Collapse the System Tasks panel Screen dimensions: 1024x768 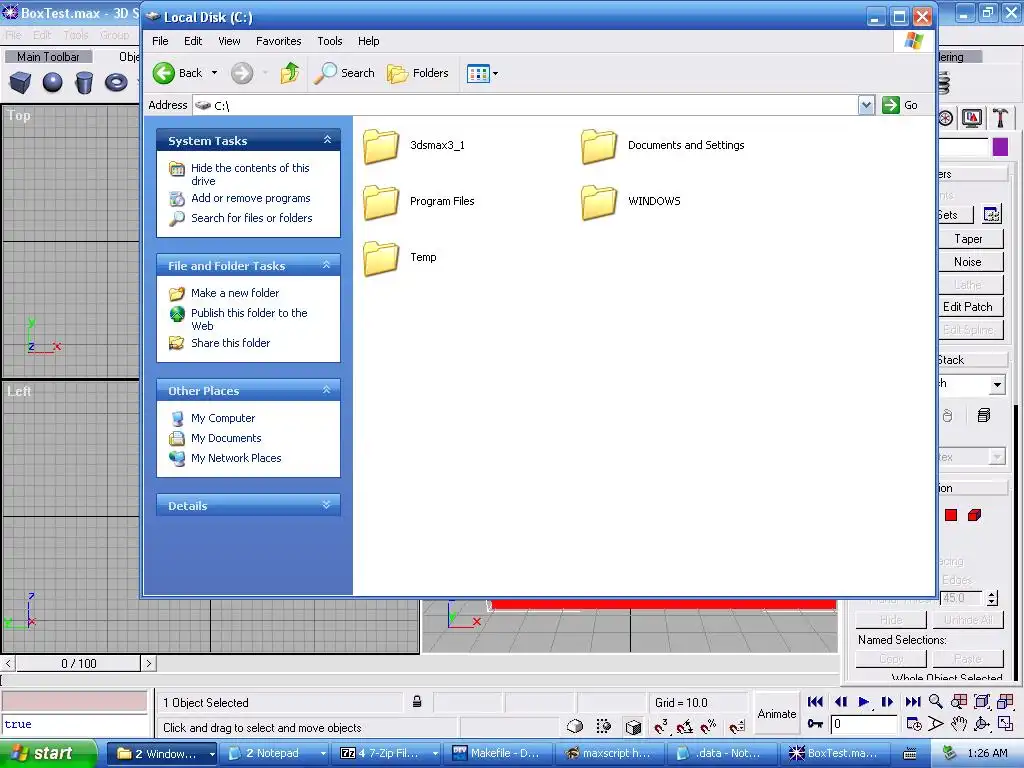pyautogui.click(x=327, y=140)
